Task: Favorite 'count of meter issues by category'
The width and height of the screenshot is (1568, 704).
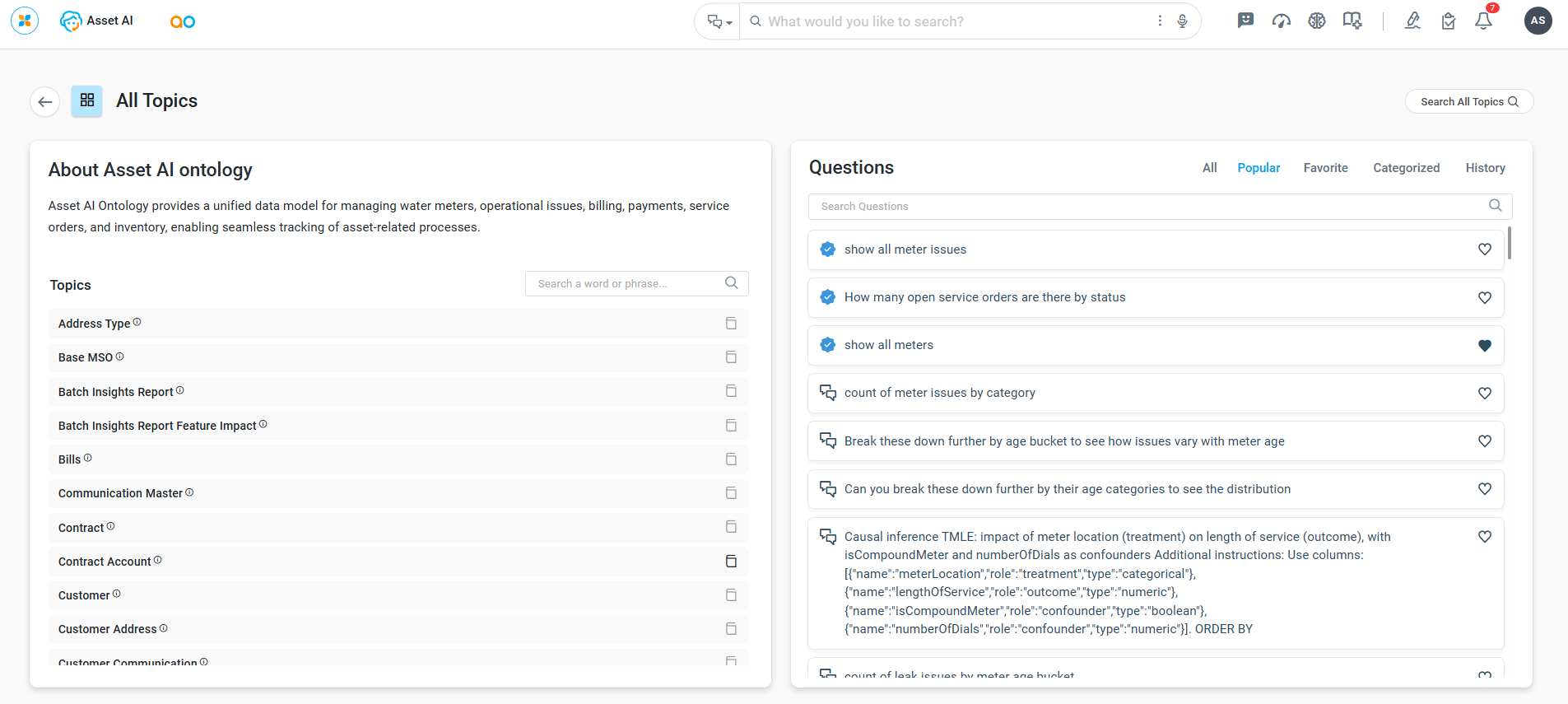Action: [1485, 394]
